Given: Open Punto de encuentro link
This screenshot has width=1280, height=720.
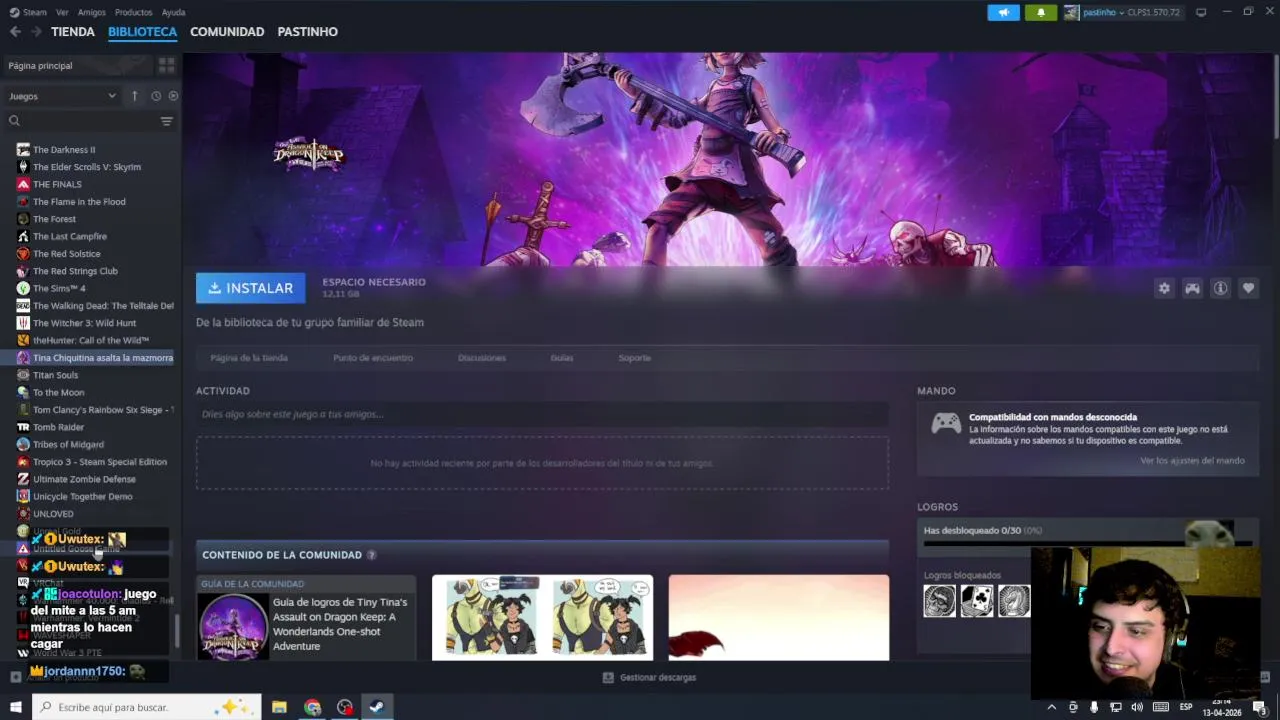Looking at the screenshot, I should (x=373, y=358).
